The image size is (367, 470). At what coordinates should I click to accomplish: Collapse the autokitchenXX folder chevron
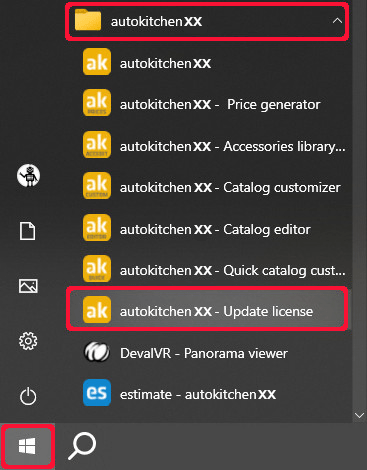coord(337,21)
